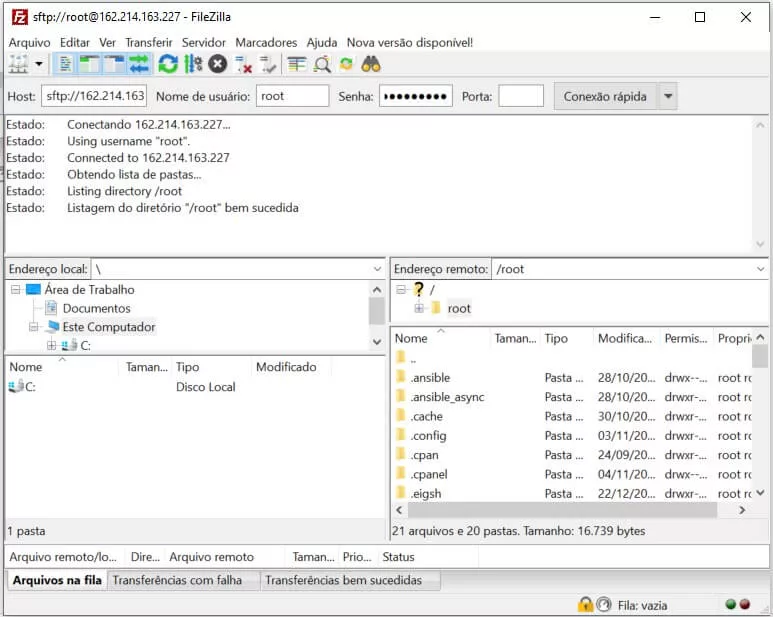Image resolution: width=773 pixels, height=617 pixels.
Task: Select the .eigsh folder row
Action: [x=573, y=493]
